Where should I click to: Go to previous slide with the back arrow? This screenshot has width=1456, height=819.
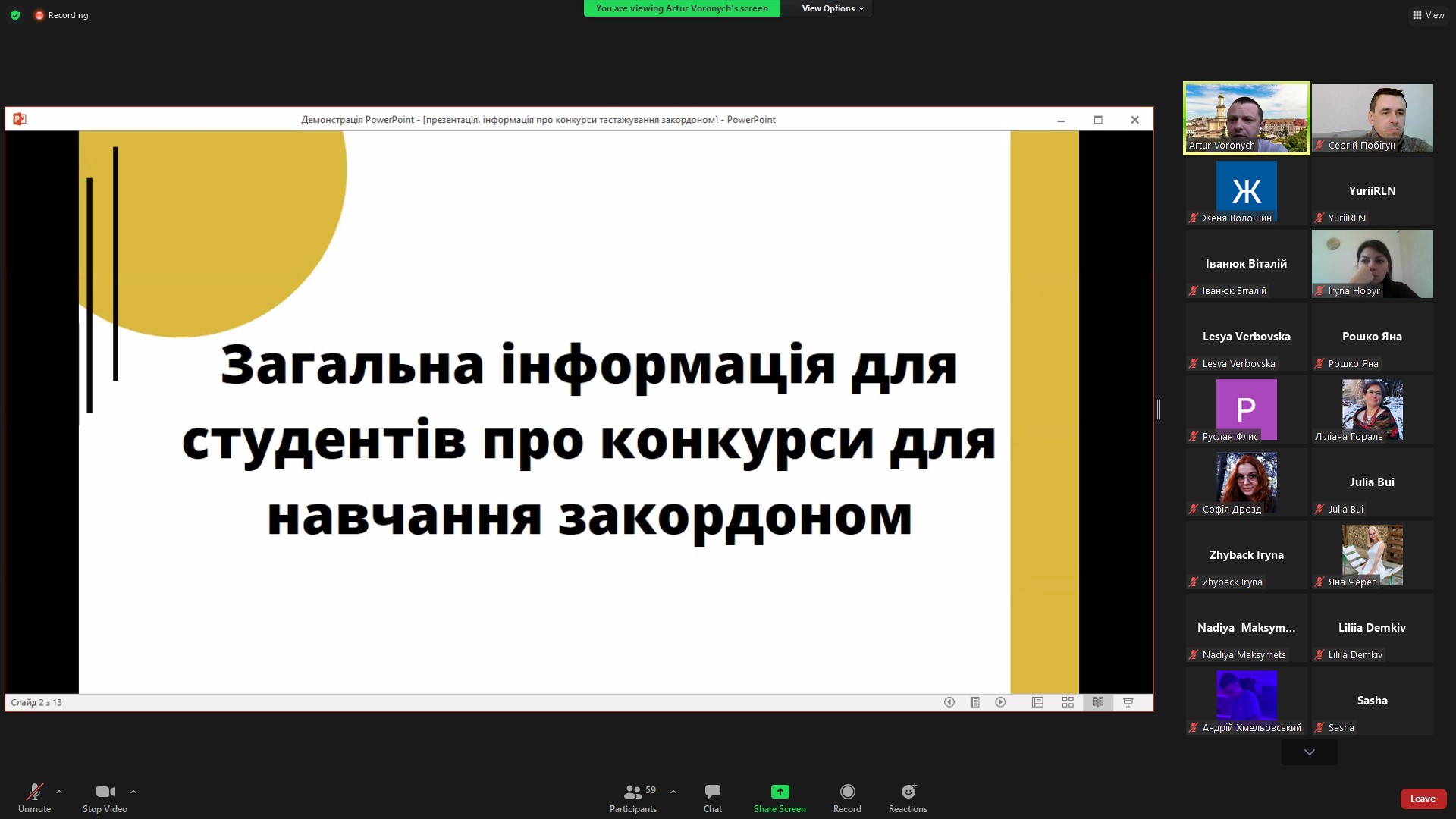tap(949, 702)
